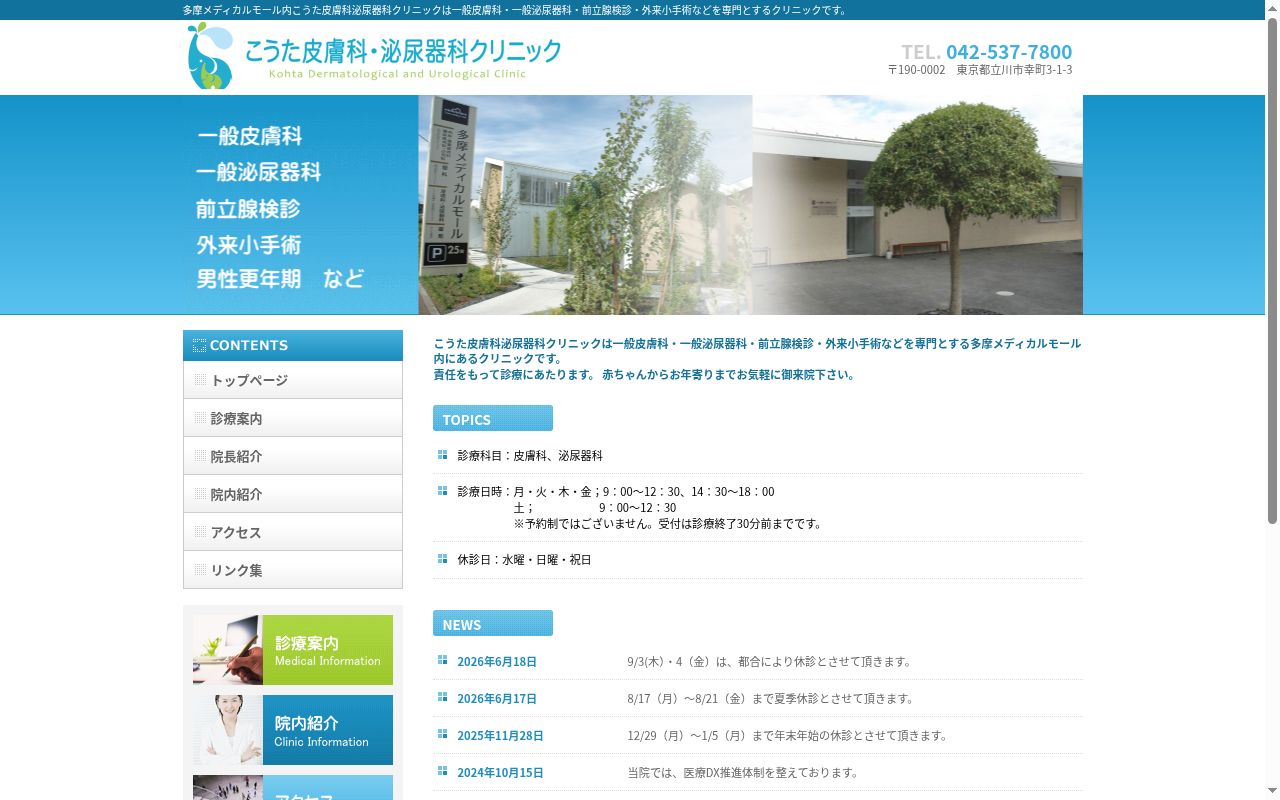Go to the アクセス menu item

[293, 532]
